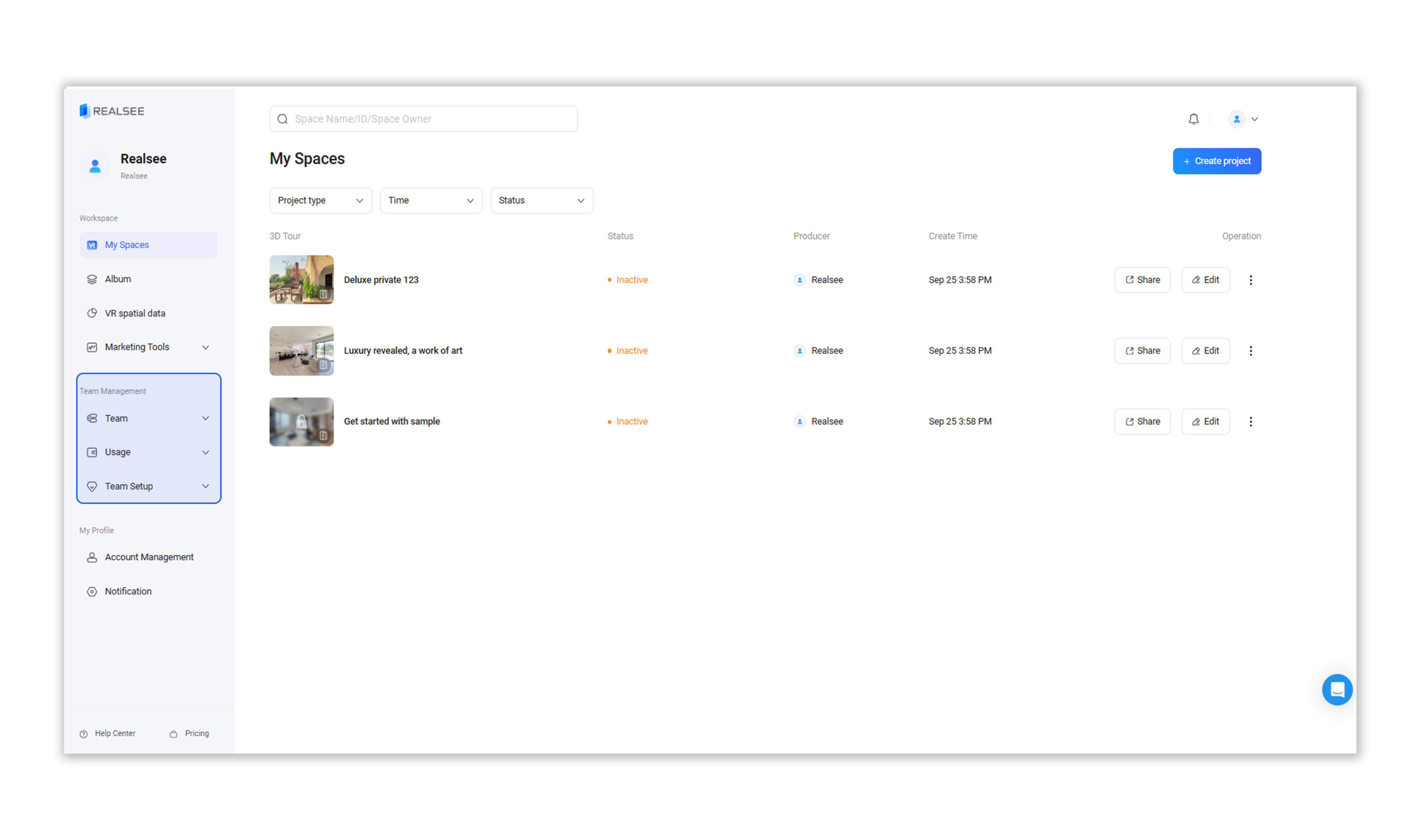Open more options for Get started with sample
This screenshot has width=1423, height=840.
pos(1250,421)
